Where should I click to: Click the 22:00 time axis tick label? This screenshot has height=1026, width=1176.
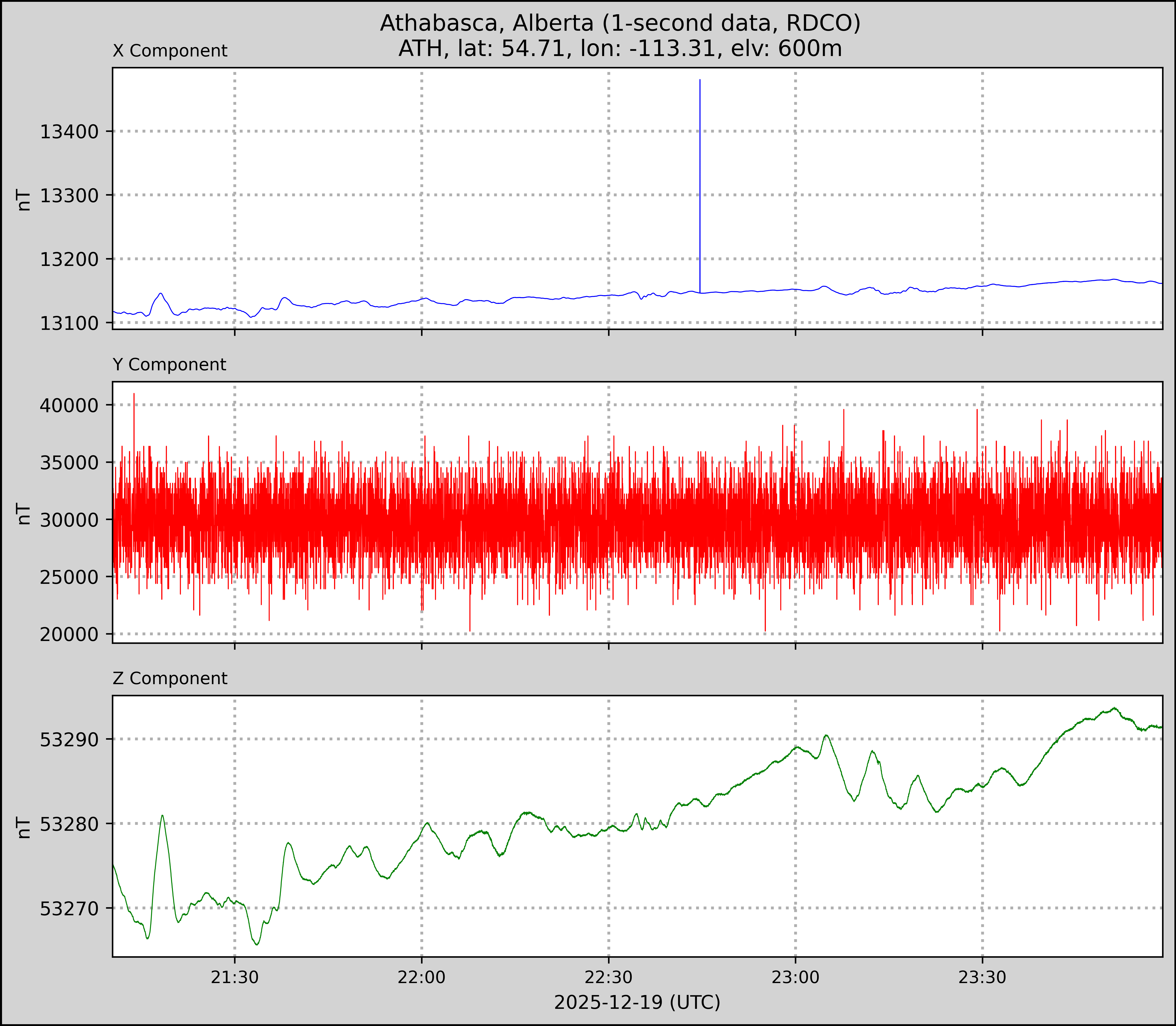coord(422,977)
